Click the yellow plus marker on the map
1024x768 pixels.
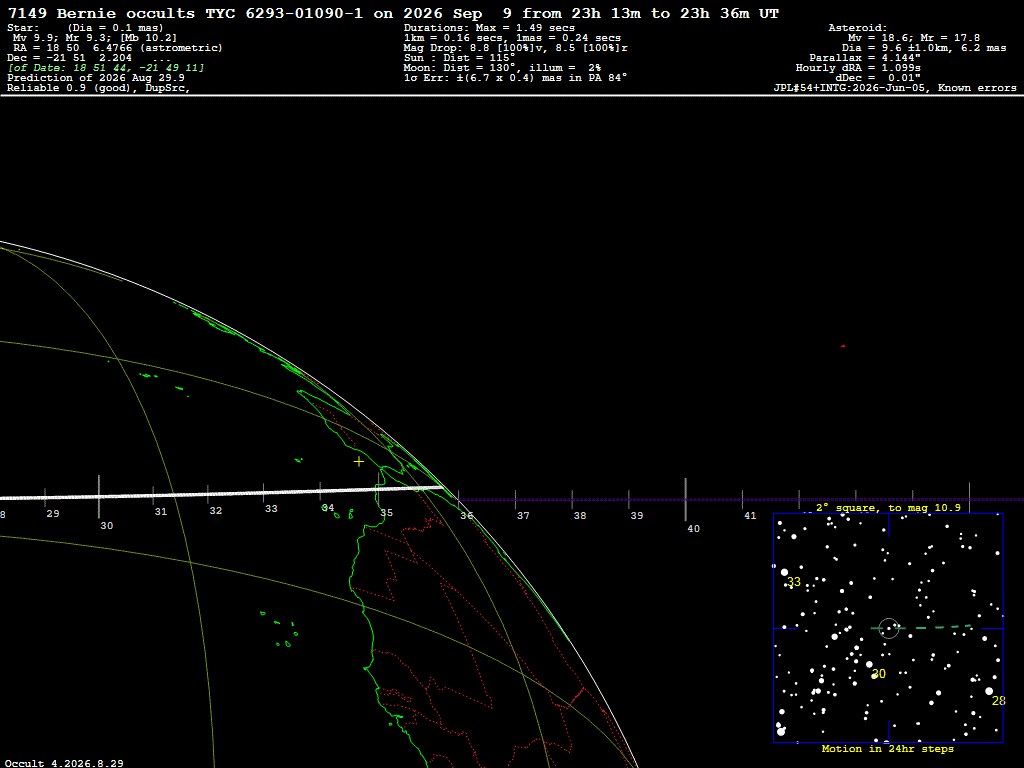coord(359,462)
